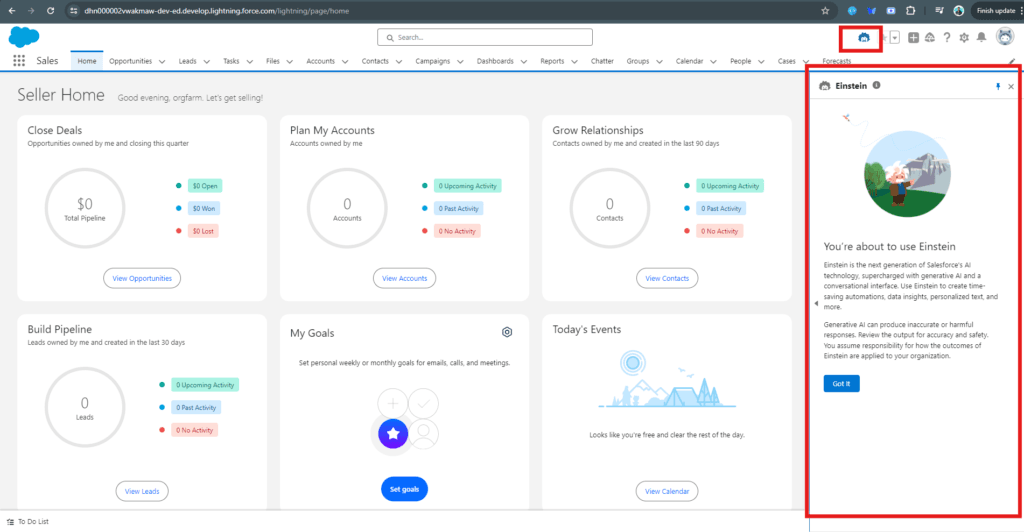Go to the Chatter tab
Image resolution: width=1024 pixels, height=532 pixels.
602,61
